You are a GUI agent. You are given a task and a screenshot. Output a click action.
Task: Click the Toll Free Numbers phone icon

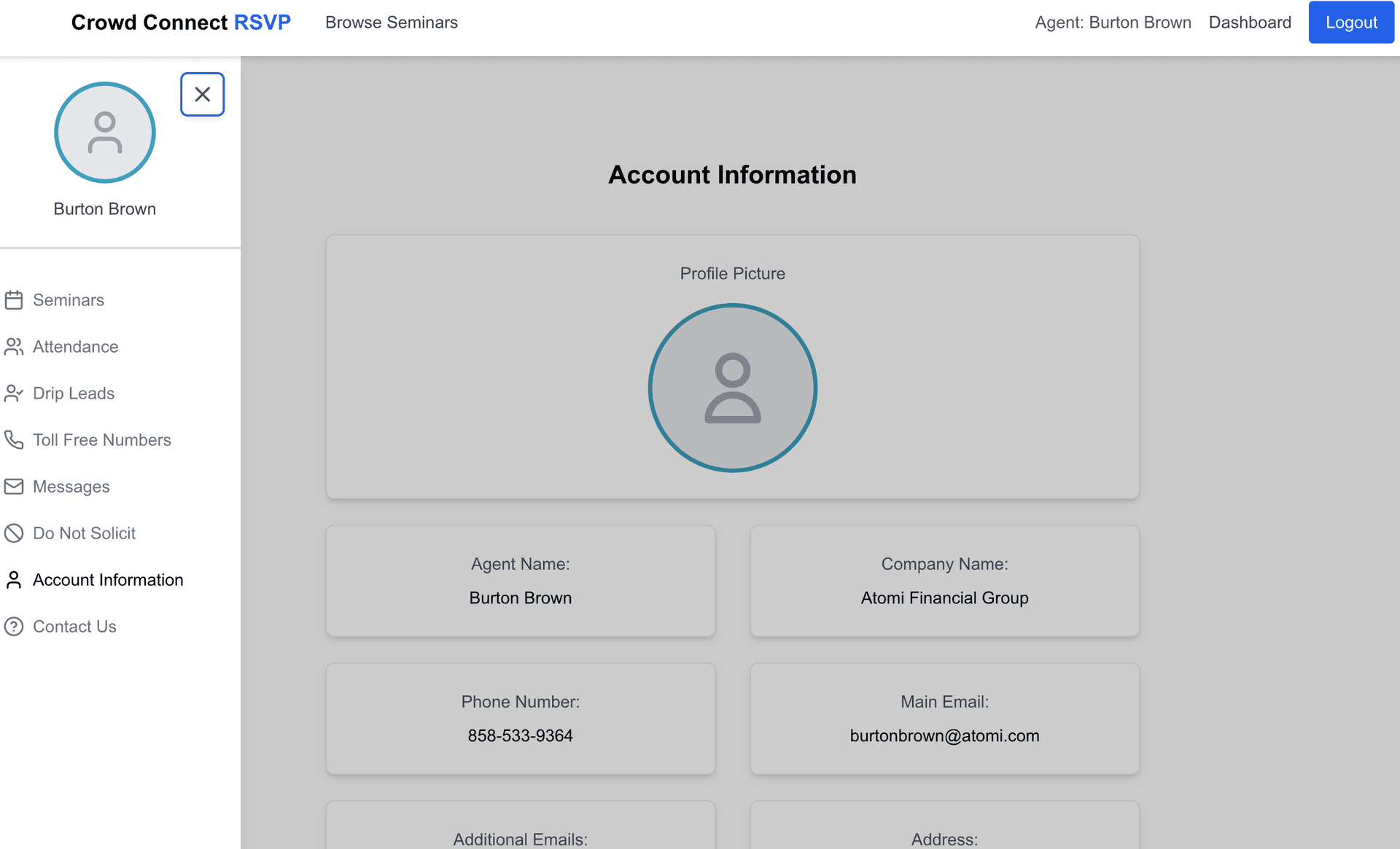point(14,440)
